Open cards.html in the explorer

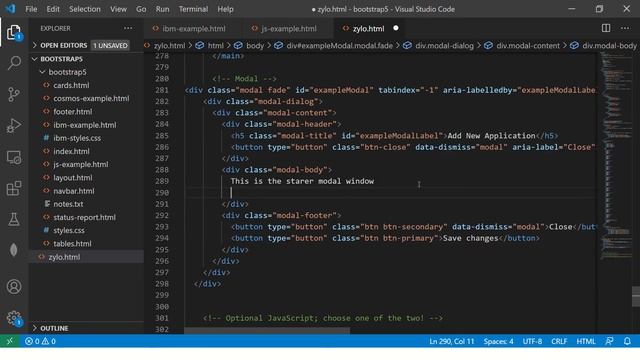[71, 85]
